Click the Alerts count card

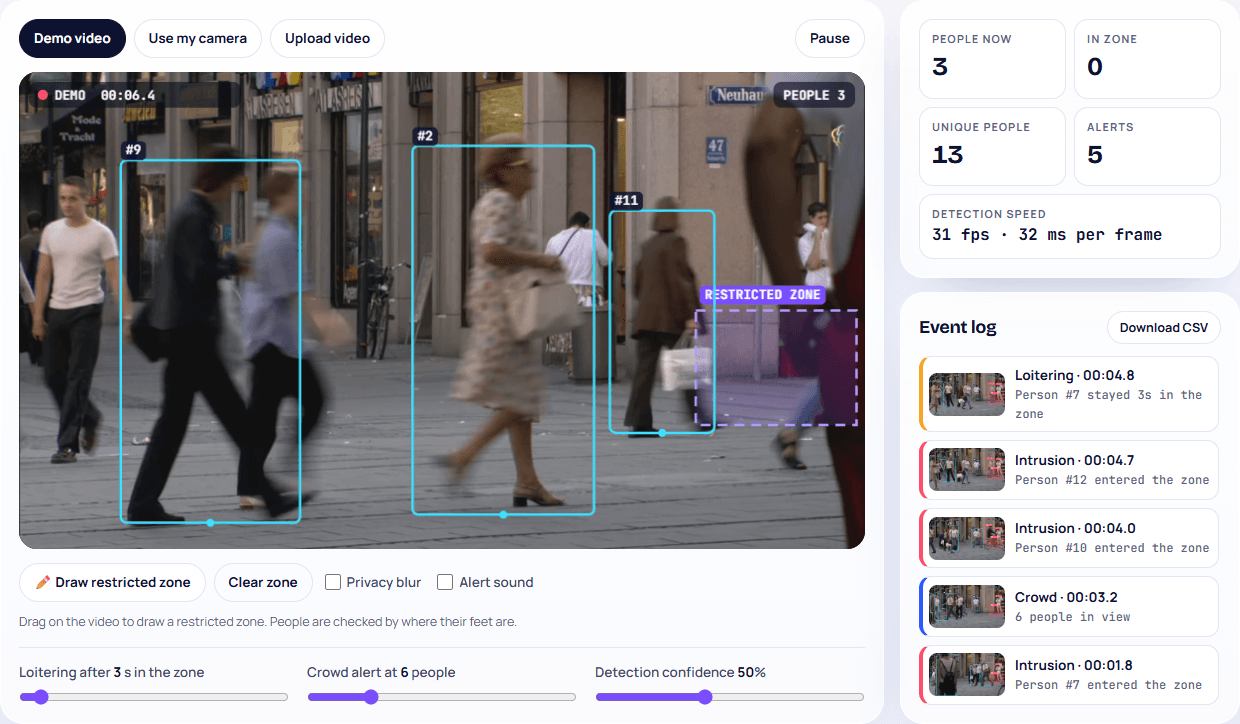1147,147
